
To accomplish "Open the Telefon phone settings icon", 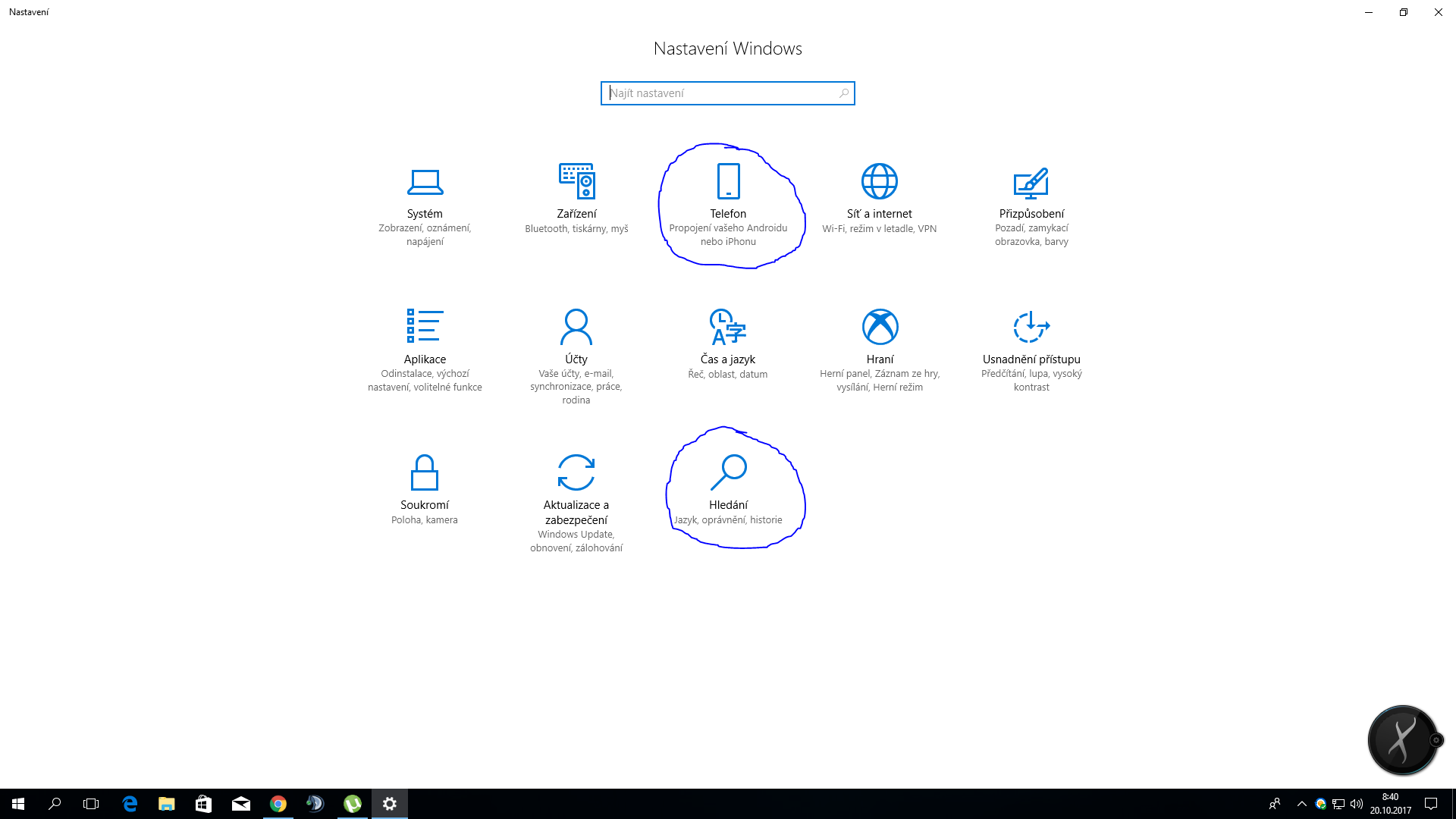I will 728,182.
